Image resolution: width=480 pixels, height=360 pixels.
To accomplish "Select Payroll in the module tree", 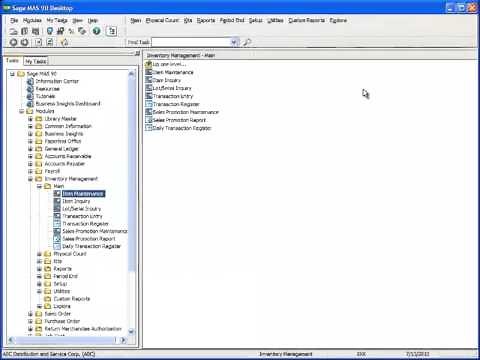I will pos(52,171).
